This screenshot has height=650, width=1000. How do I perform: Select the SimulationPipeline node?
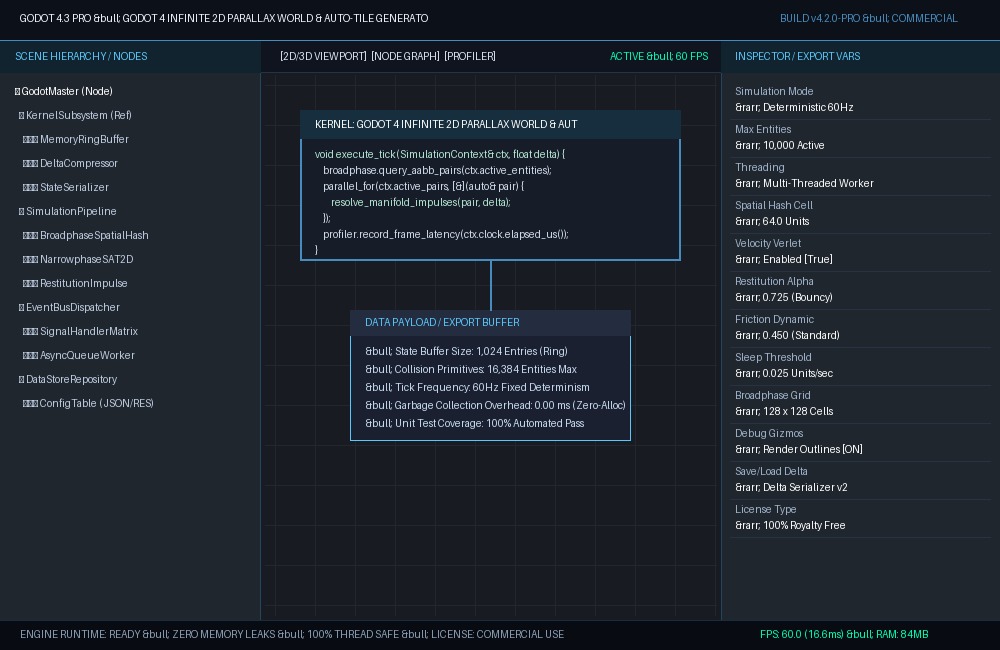pyautogui.click(x=71, y=211)
